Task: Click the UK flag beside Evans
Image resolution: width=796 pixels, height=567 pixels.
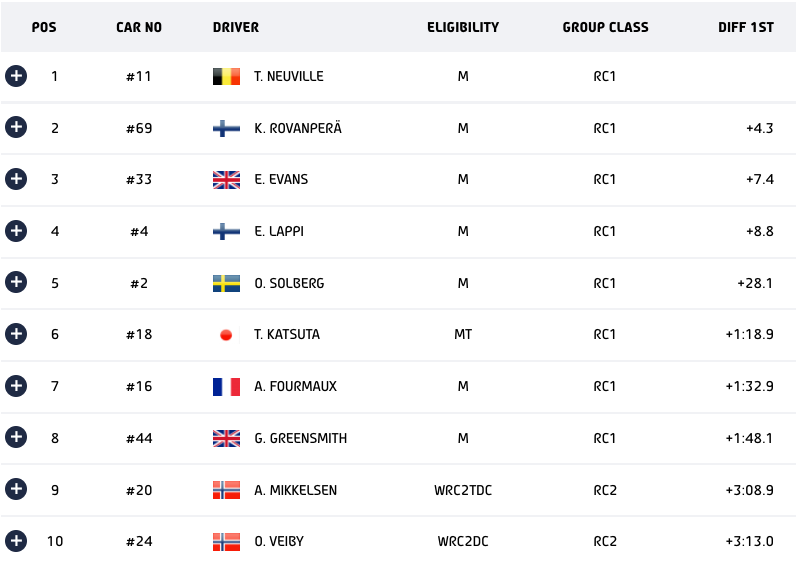Action: pos(226,180)
